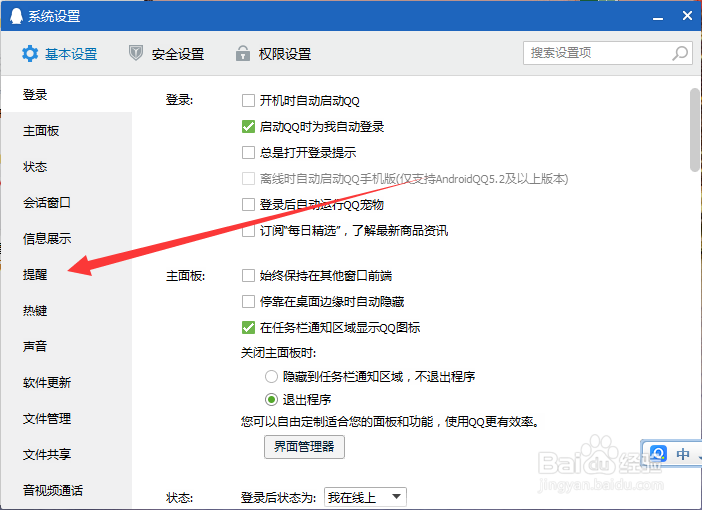Select 登录 in the sidebar
The width and height of the screenshot is (702, 510).
(66, 94)
